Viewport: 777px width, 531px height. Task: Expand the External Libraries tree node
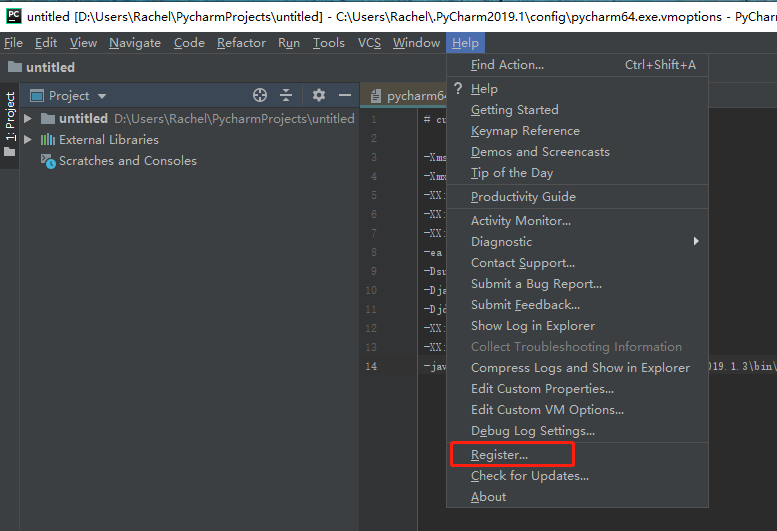pos(28,140)
